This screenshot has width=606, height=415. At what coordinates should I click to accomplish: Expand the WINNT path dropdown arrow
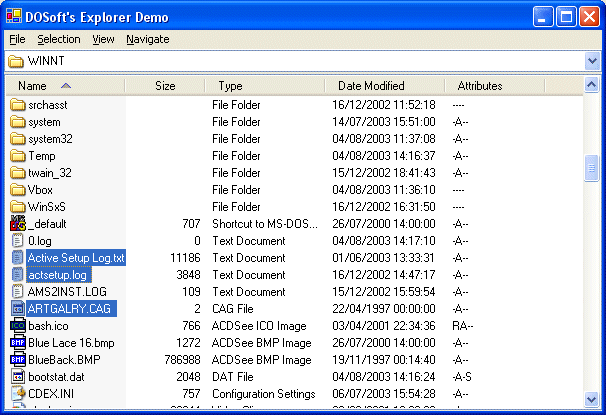coord(591,62)
